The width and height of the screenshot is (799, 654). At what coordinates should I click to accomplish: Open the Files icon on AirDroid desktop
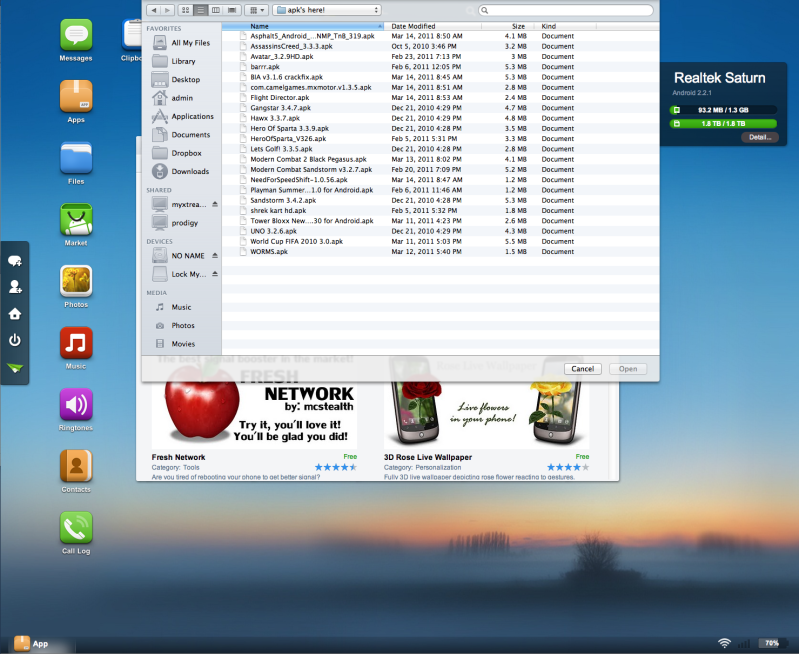(76, 158)
